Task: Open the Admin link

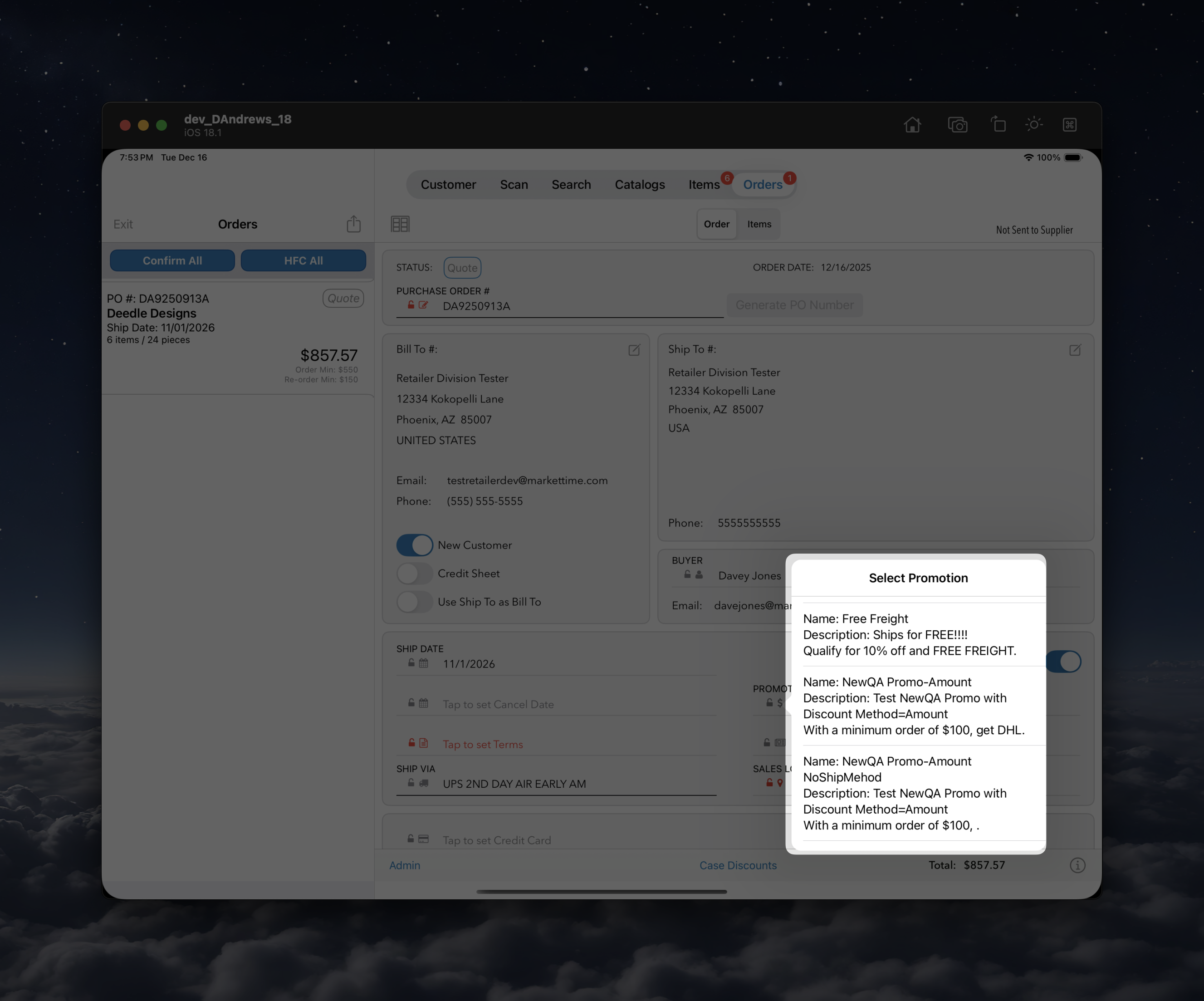Action: (405, 865)
